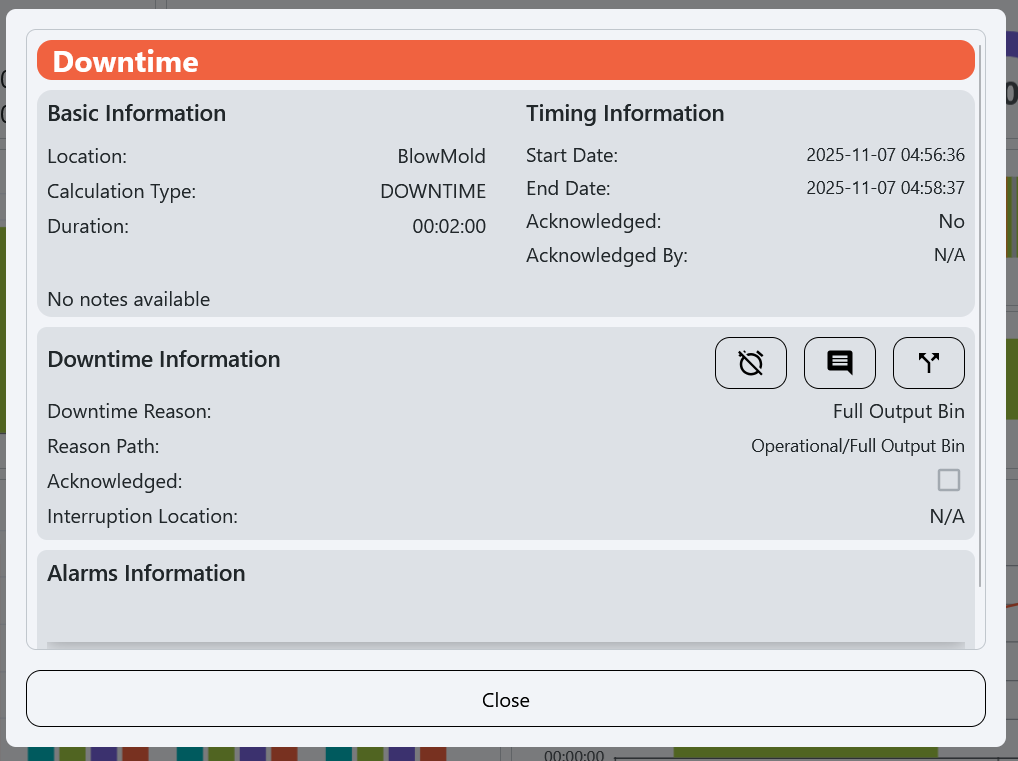Viewport: 1018px width, 761px height.
Task: Select the downtime reason Full Output Bin
Action: tap(898, 411)
